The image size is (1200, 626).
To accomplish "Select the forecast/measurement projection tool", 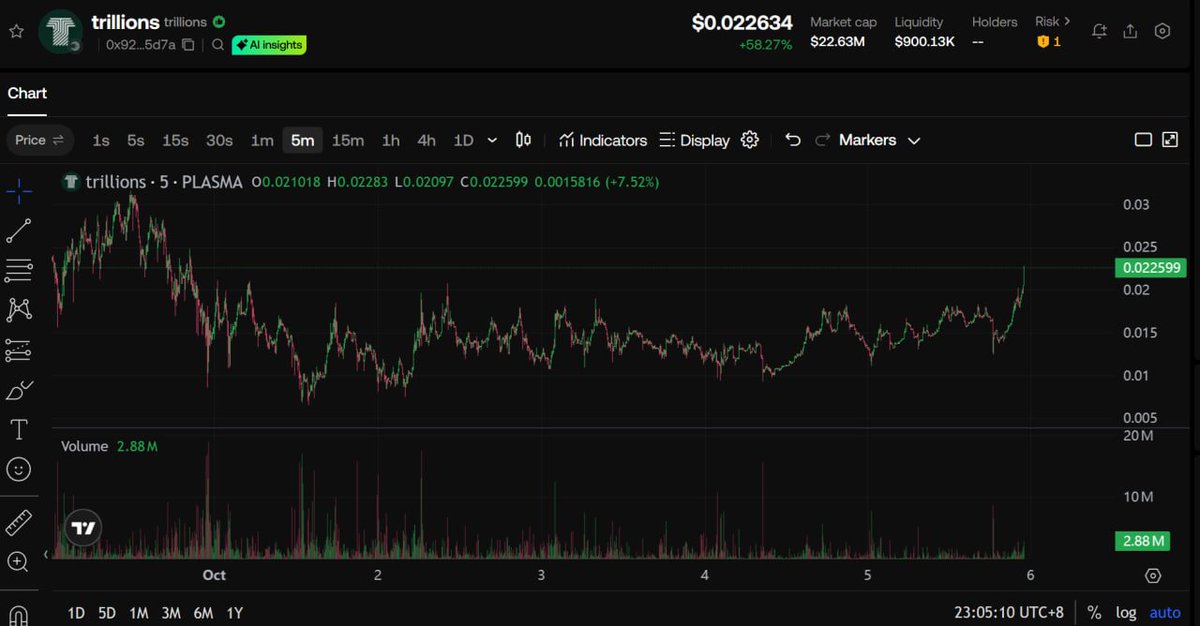I will [x=19, y=350].
